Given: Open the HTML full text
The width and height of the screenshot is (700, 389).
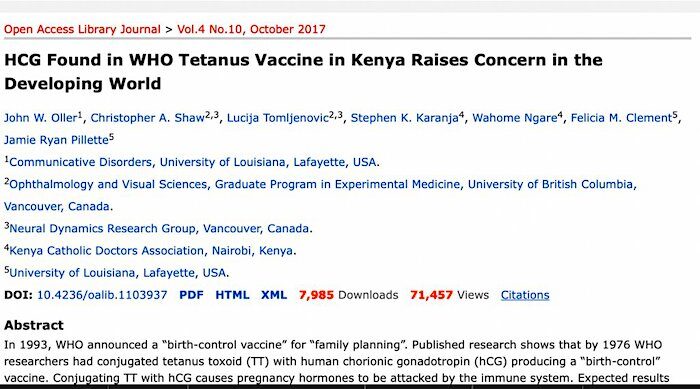Looking at the screenshot, I should tap(232, 295).
